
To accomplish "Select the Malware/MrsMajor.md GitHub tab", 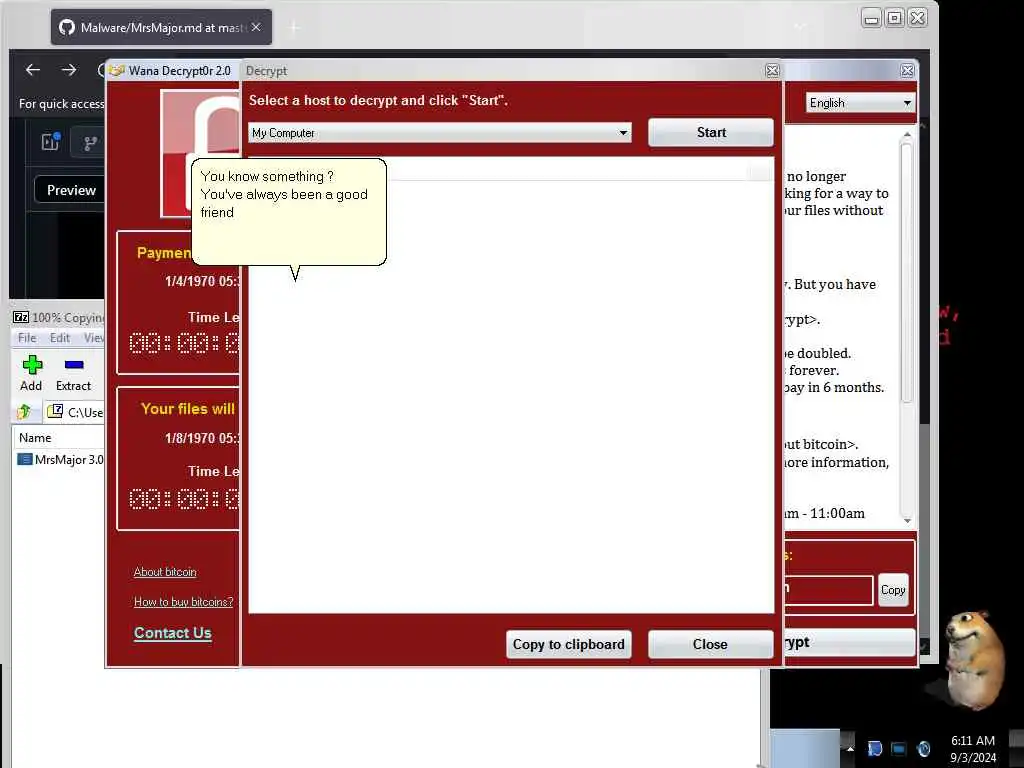I will [161, 27].
